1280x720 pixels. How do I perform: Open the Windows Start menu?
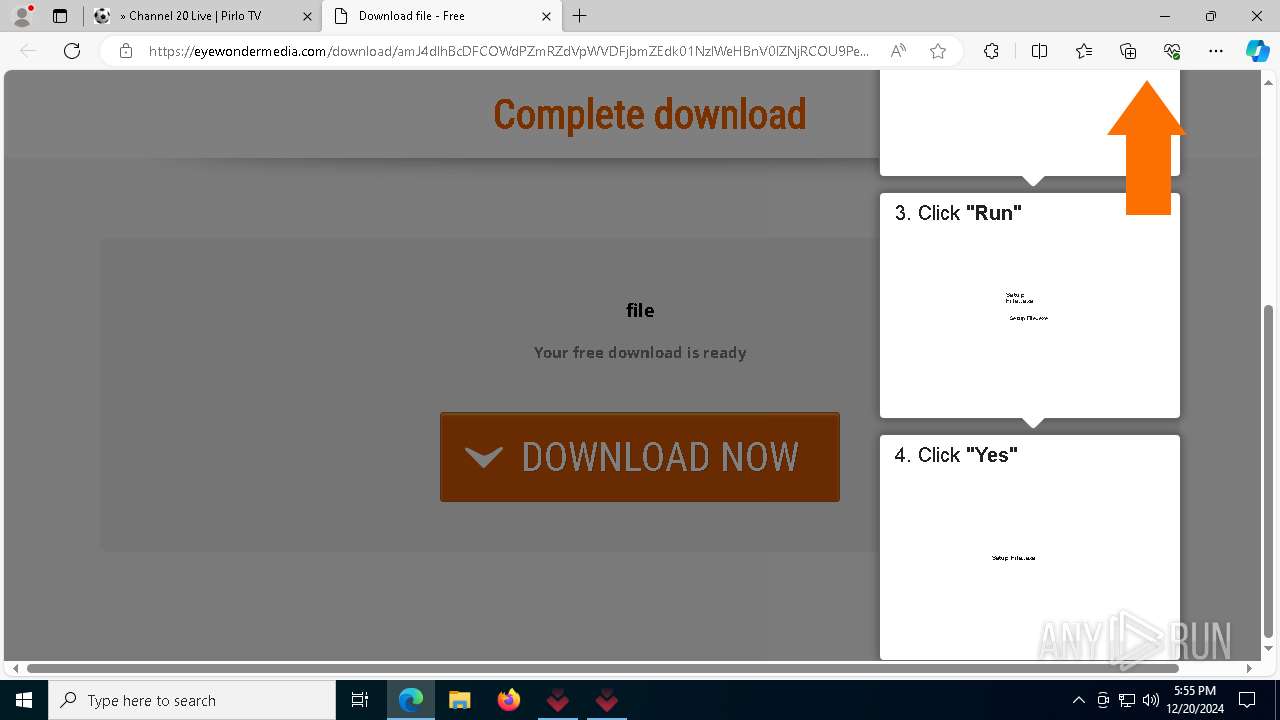pos(24,700)
